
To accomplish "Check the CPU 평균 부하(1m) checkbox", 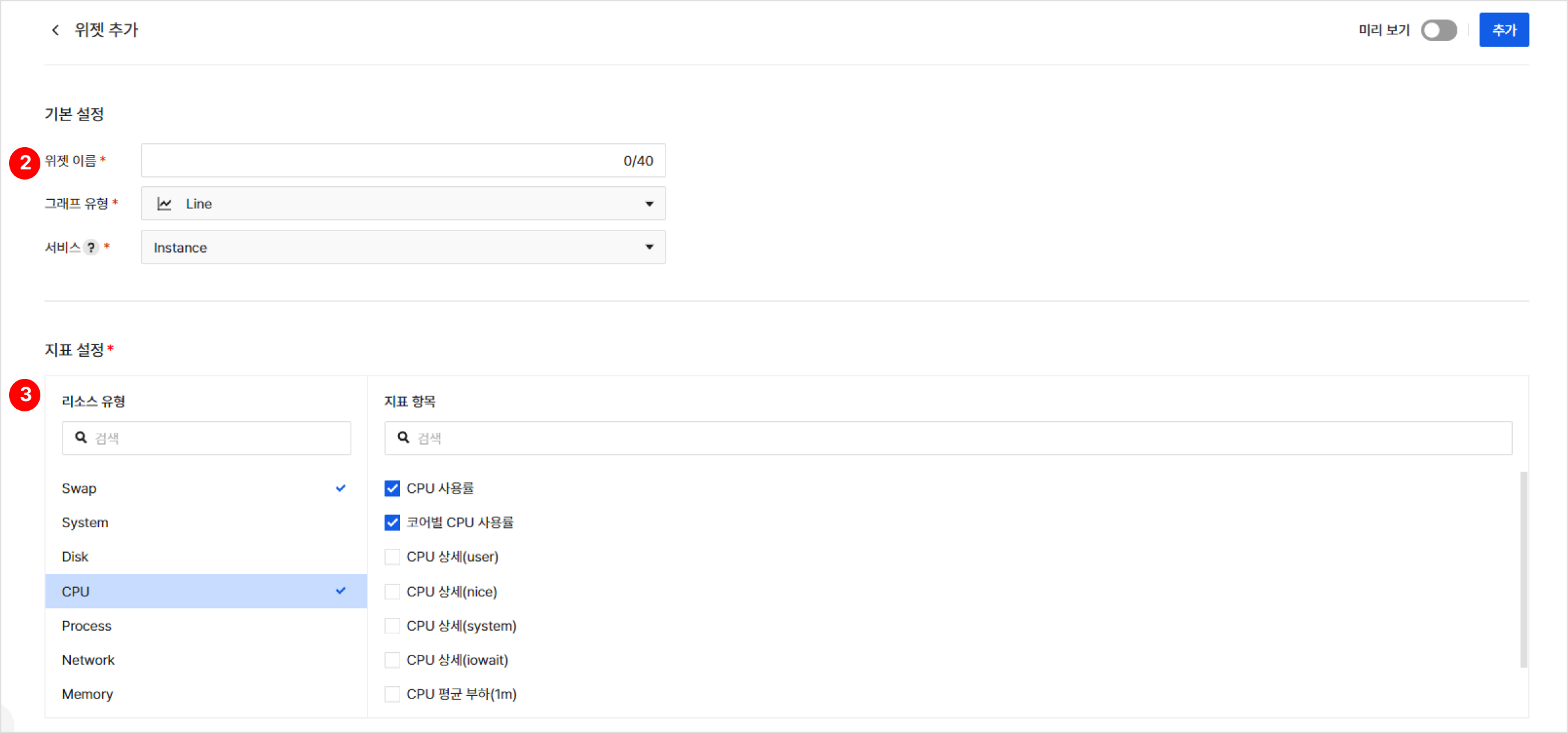I will [392, 695].
